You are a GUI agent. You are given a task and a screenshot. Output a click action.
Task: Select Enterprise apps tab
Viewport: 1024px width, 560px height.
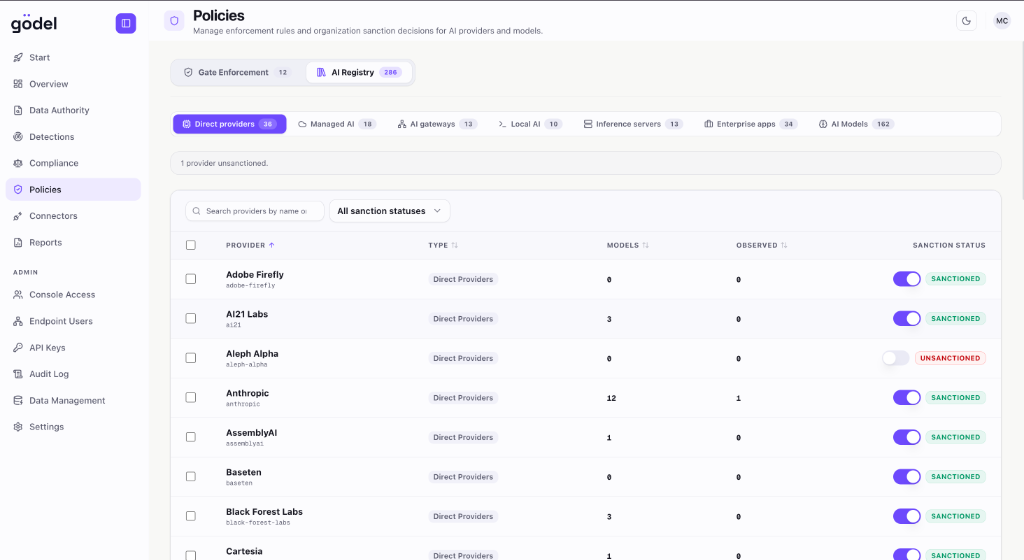pos(750,124)
